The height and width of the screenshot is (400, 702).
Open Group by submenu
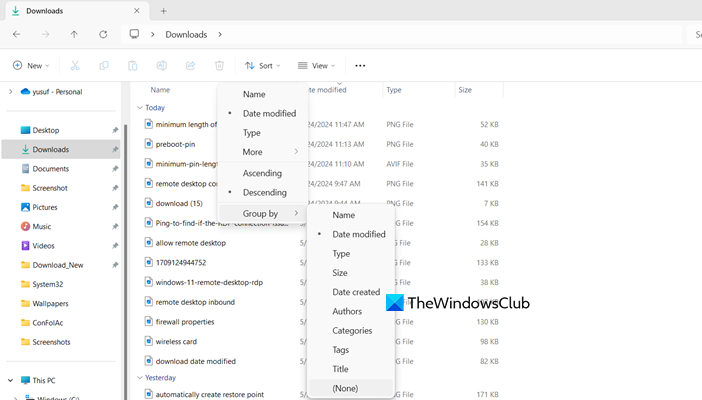point(263,213)
